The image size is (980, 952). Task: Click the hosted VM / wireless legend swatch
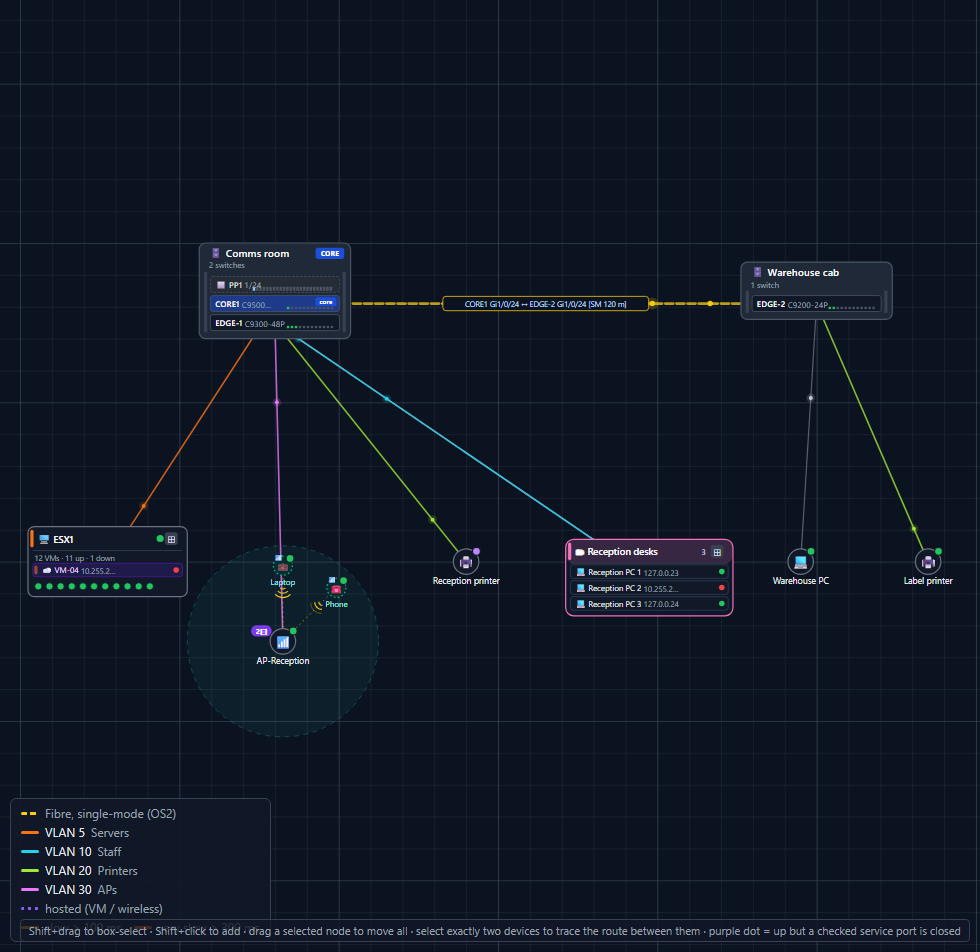[x=29, y=908]
